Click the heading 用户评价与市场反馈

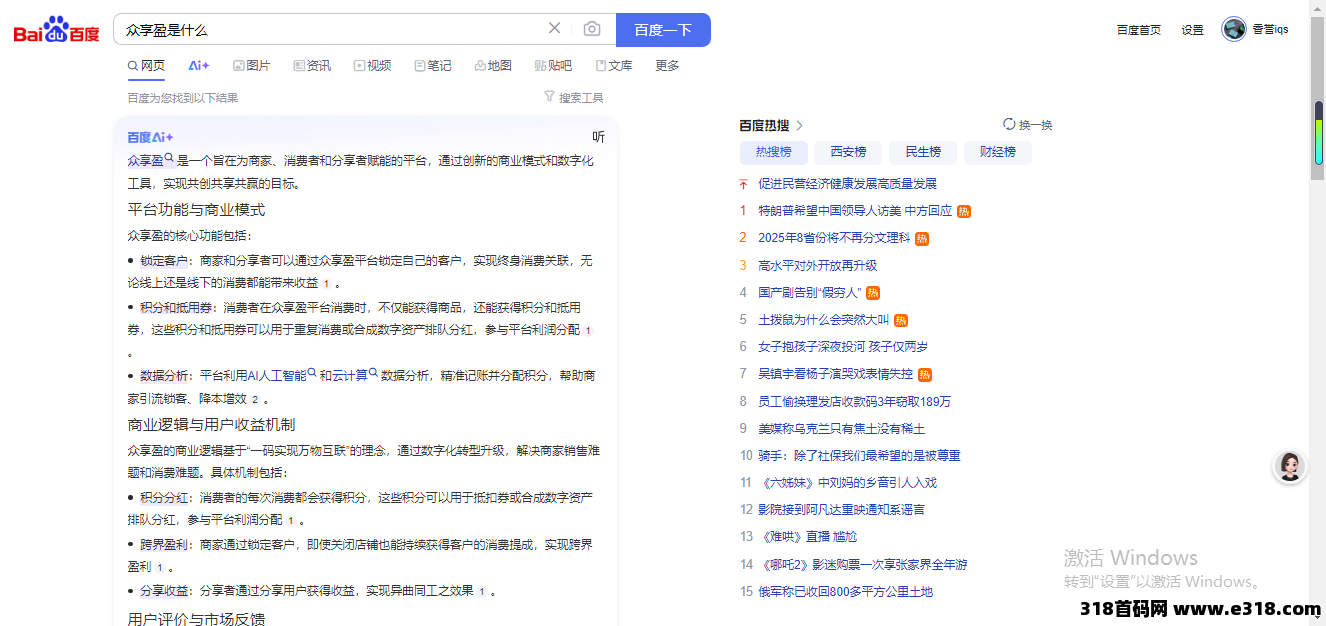click(196, 619)
